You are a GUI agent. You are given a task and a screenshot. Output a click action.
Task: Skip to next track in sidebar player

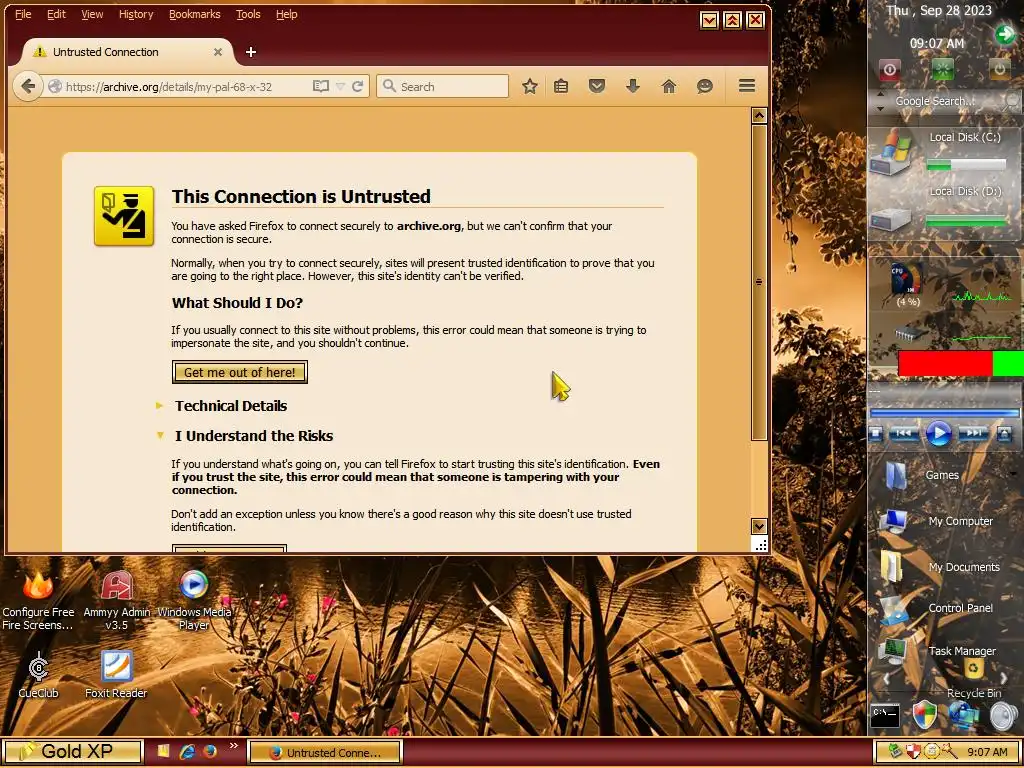click(x=973, y=433)
